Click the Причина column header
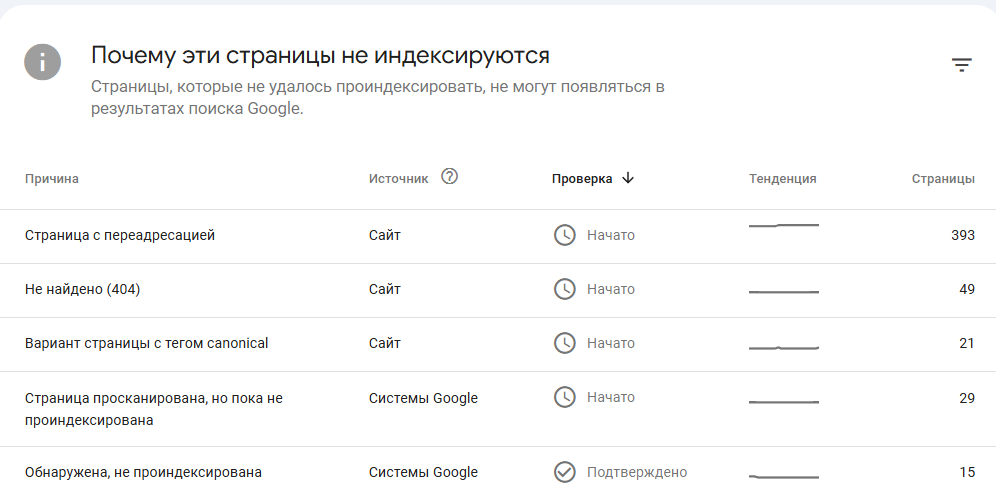This screenshot has width=996, height=498. 52,179
